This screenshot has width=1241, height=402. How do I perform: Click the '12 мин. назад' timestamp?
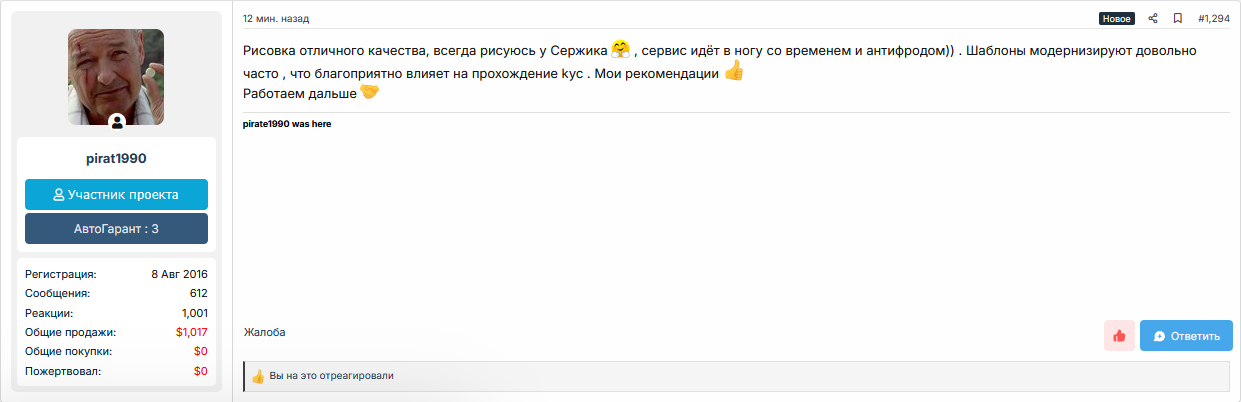276,18
